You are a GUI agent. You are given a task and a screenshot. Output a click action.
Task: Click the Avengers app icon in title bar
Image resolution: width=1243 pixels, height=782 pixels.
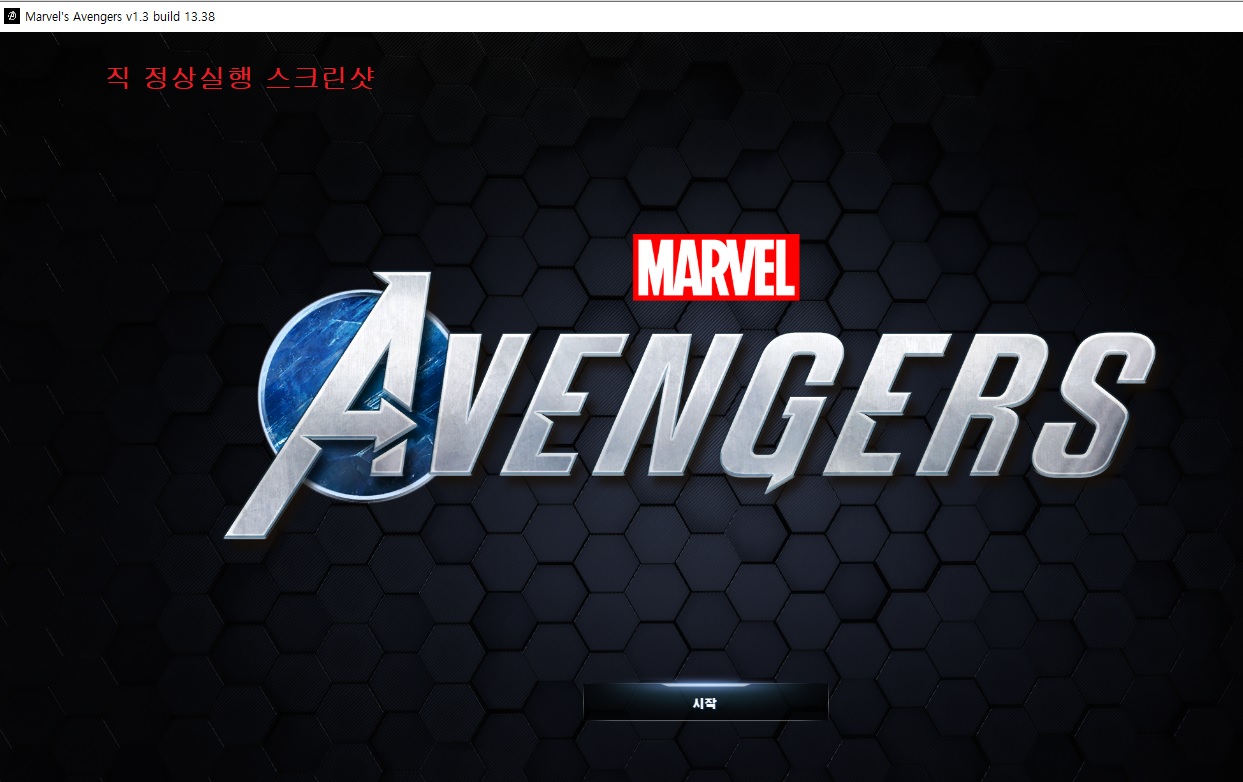pos(12,16)
